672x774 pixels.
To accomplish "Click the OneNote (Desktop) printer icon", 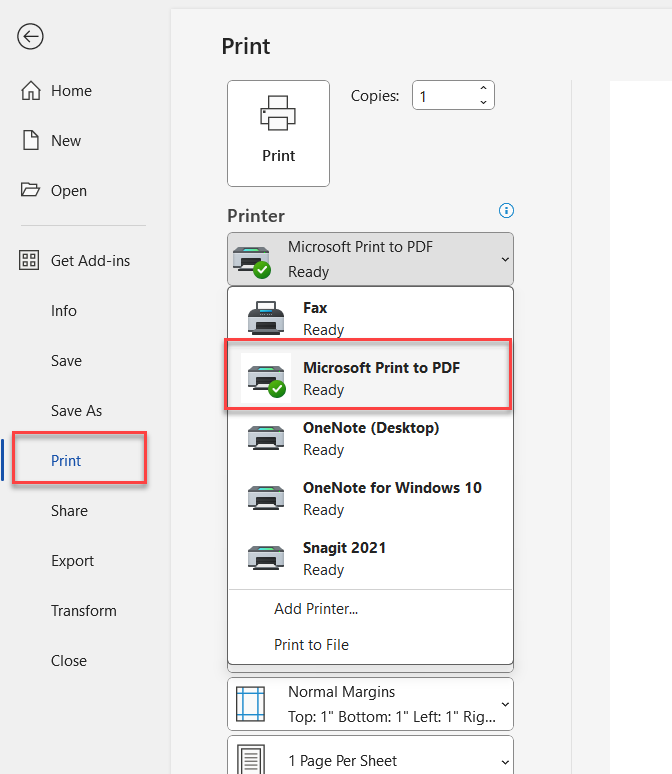I will click(x=266, y=437).
